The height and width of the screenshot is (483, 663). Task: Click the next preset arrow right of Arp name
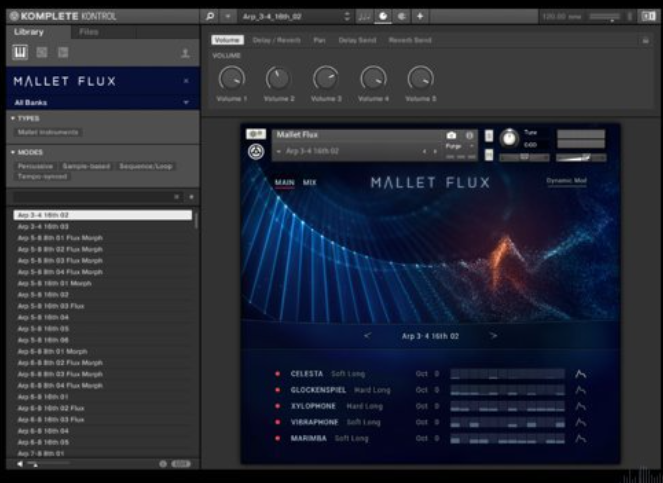coord(493,336)
